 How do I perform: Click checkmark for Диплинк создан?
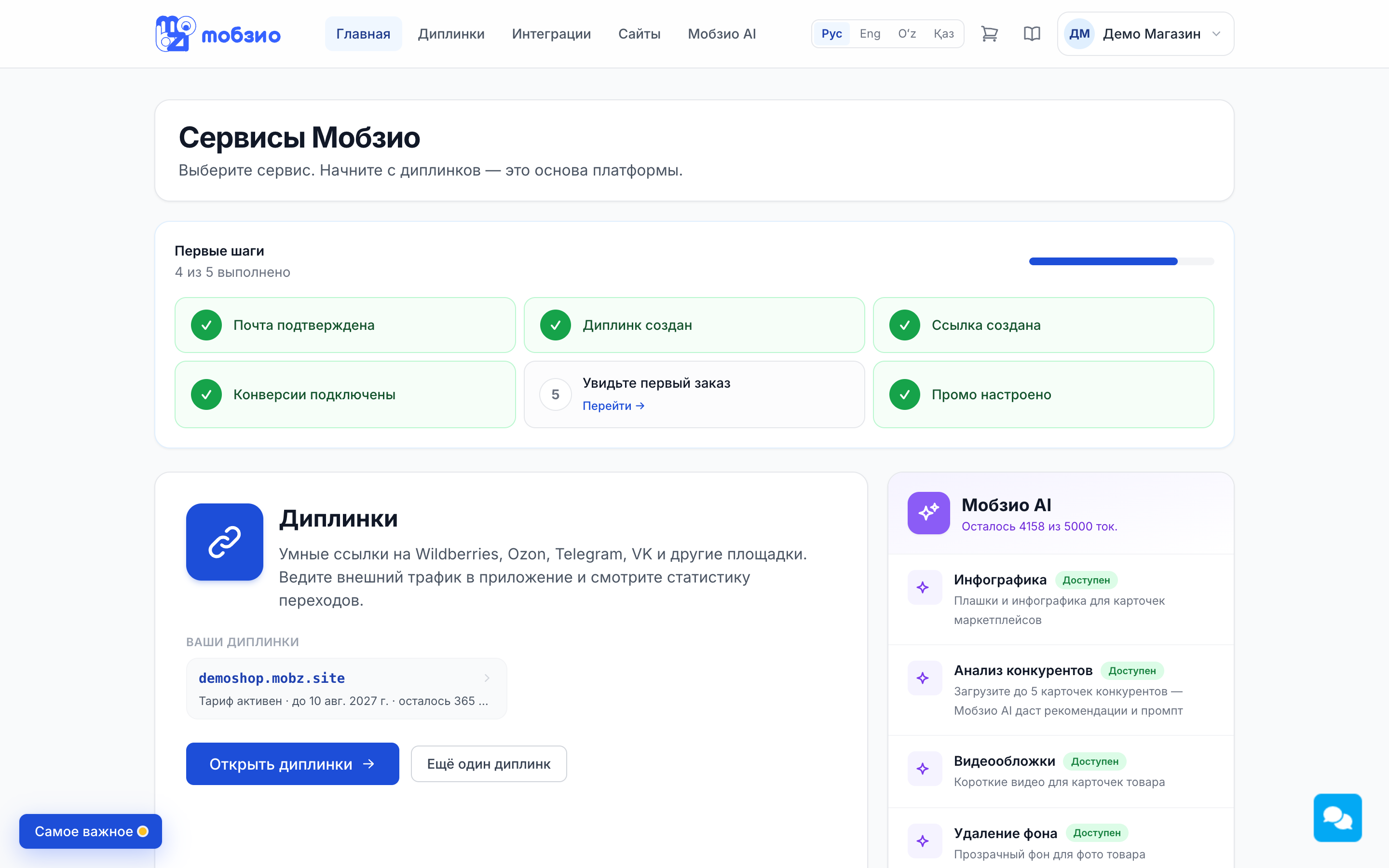[555, 325]
